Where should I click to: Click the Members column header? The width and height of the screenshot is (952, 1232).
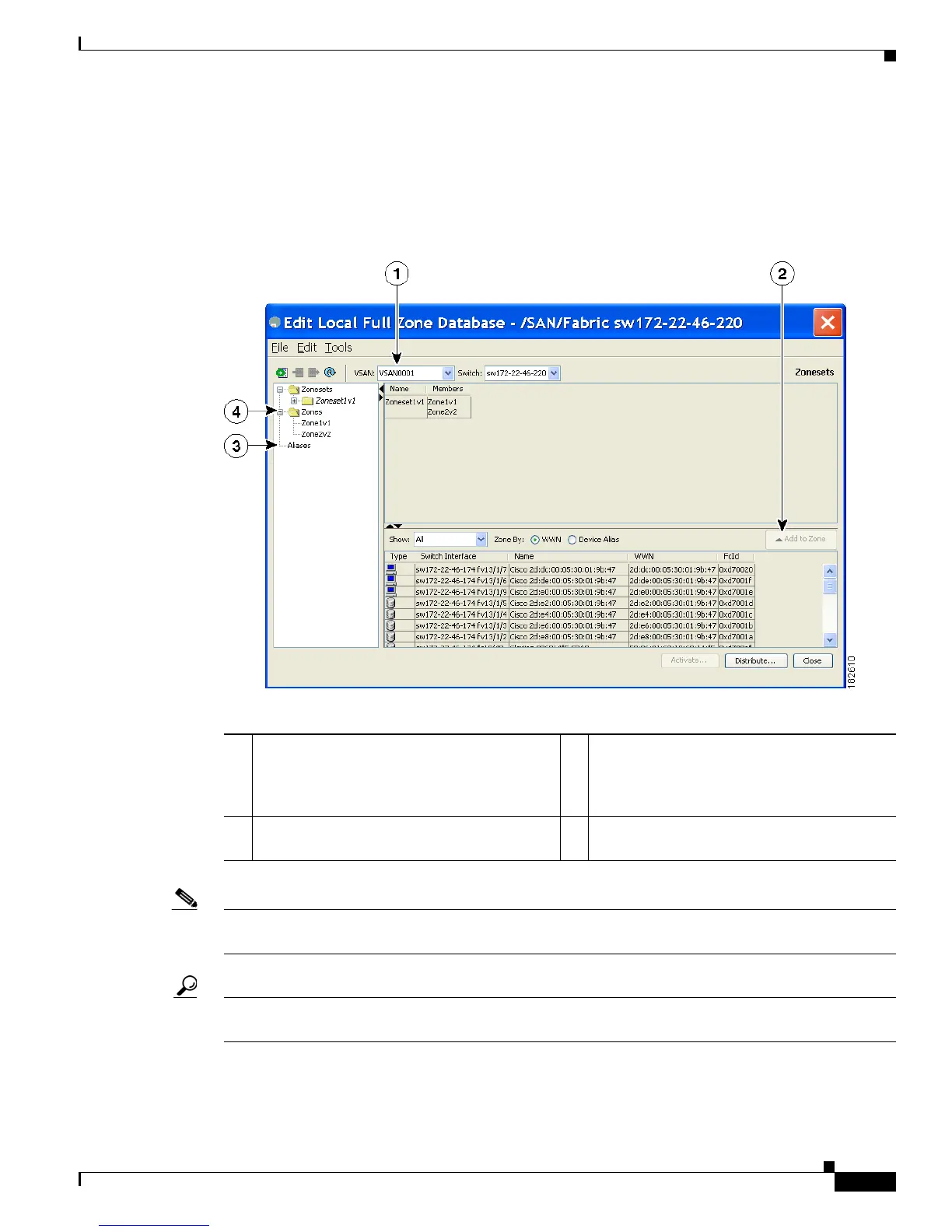click(448, 389)
